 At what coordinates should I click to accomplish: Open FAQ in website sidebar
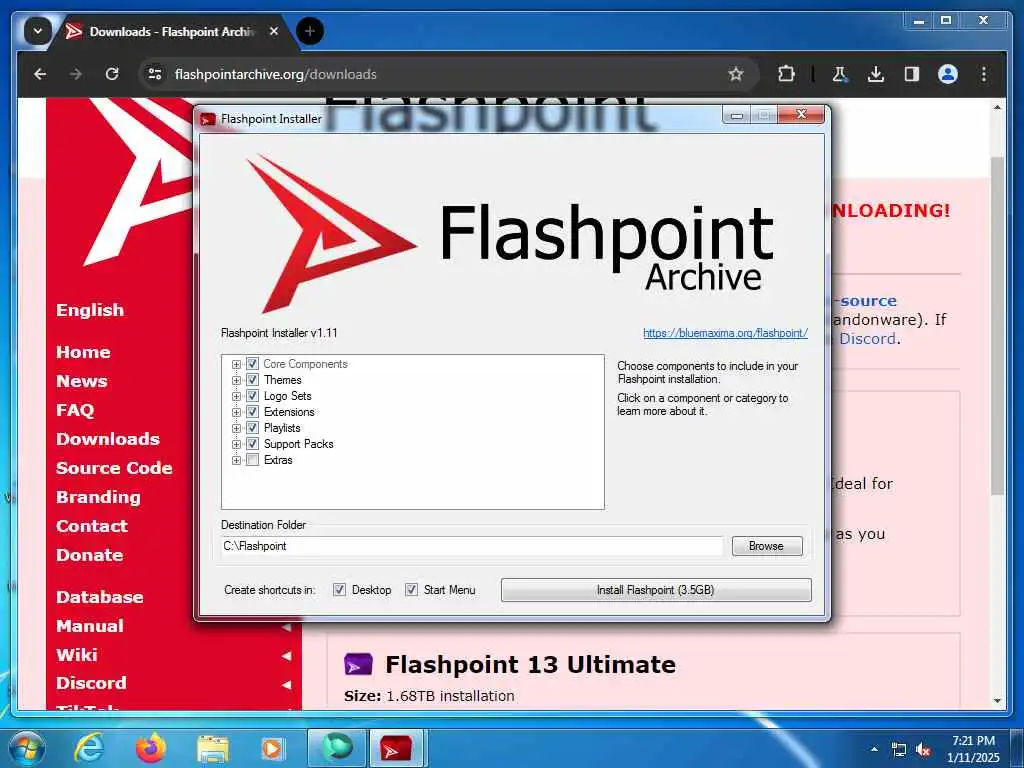coord(75,410)
